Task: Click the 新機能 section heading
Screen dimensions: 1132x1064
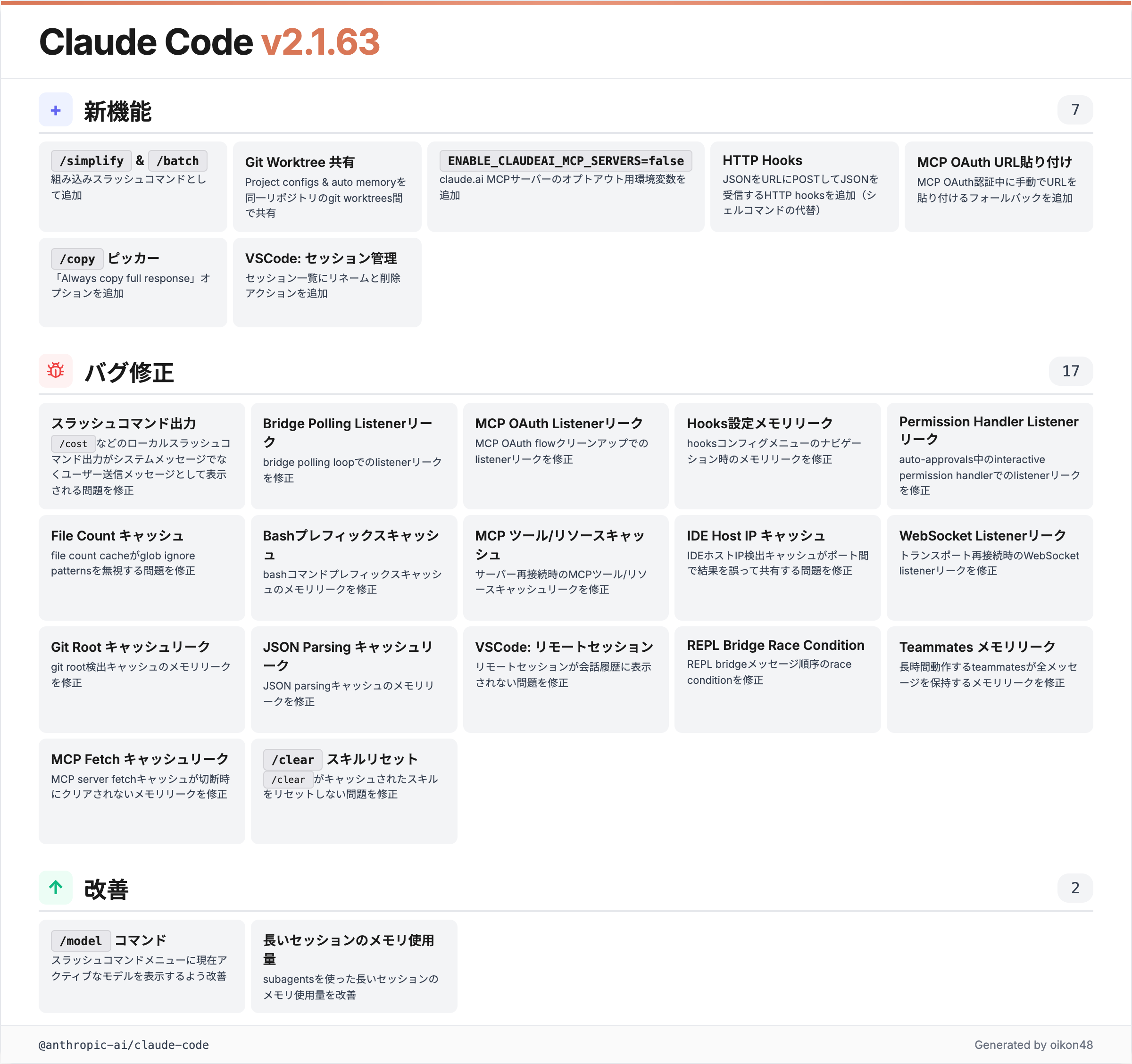Action: pos(117,111)
